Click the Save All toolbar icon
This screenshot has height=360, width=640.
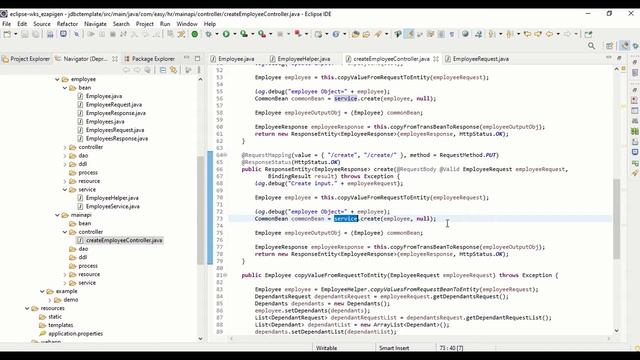click(36, 34)
